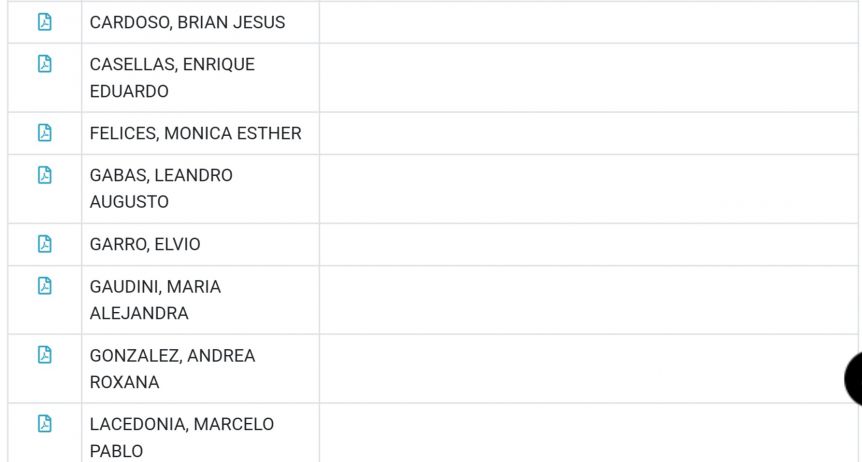
Task: Open PDF icon for GABAS, LEANDRO AUGUSTO
Action: tap(45, 175)
